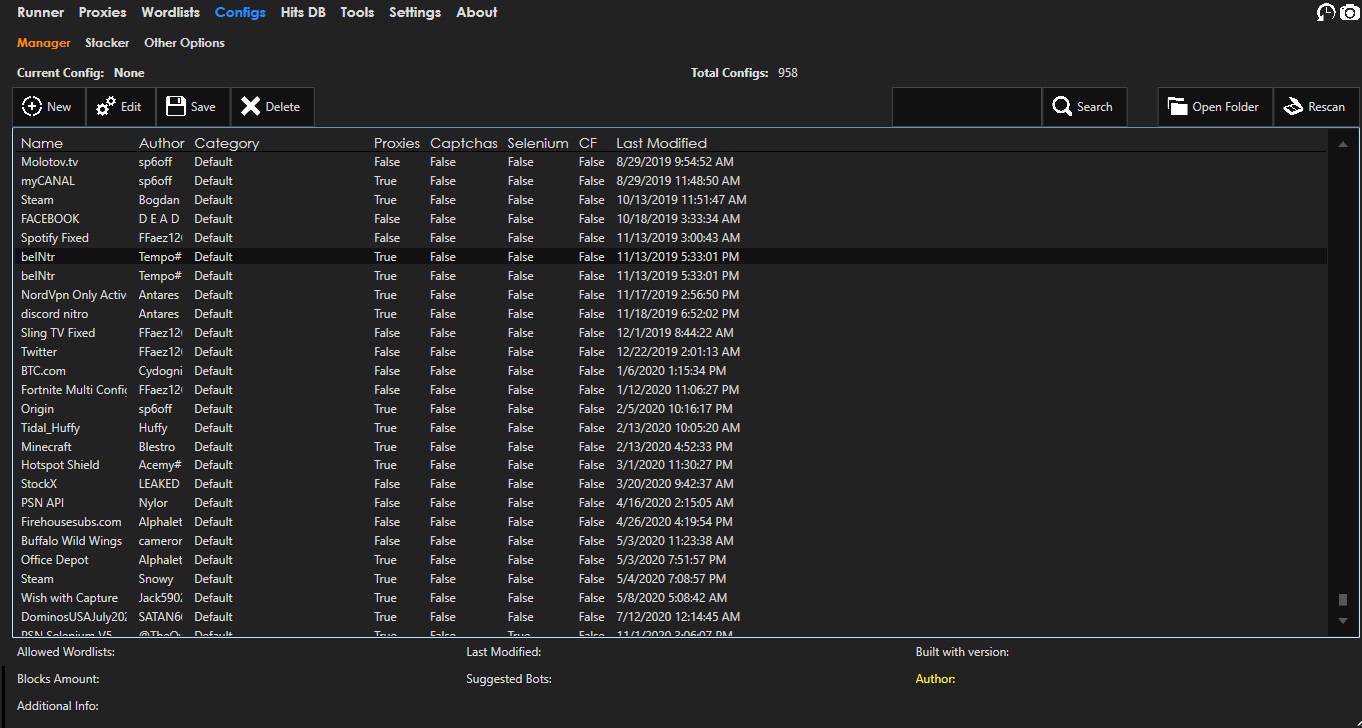Viewport: 1362px width, 728px height.
Task: Click the Search magnifier icon
Action: click(1062, 107)
